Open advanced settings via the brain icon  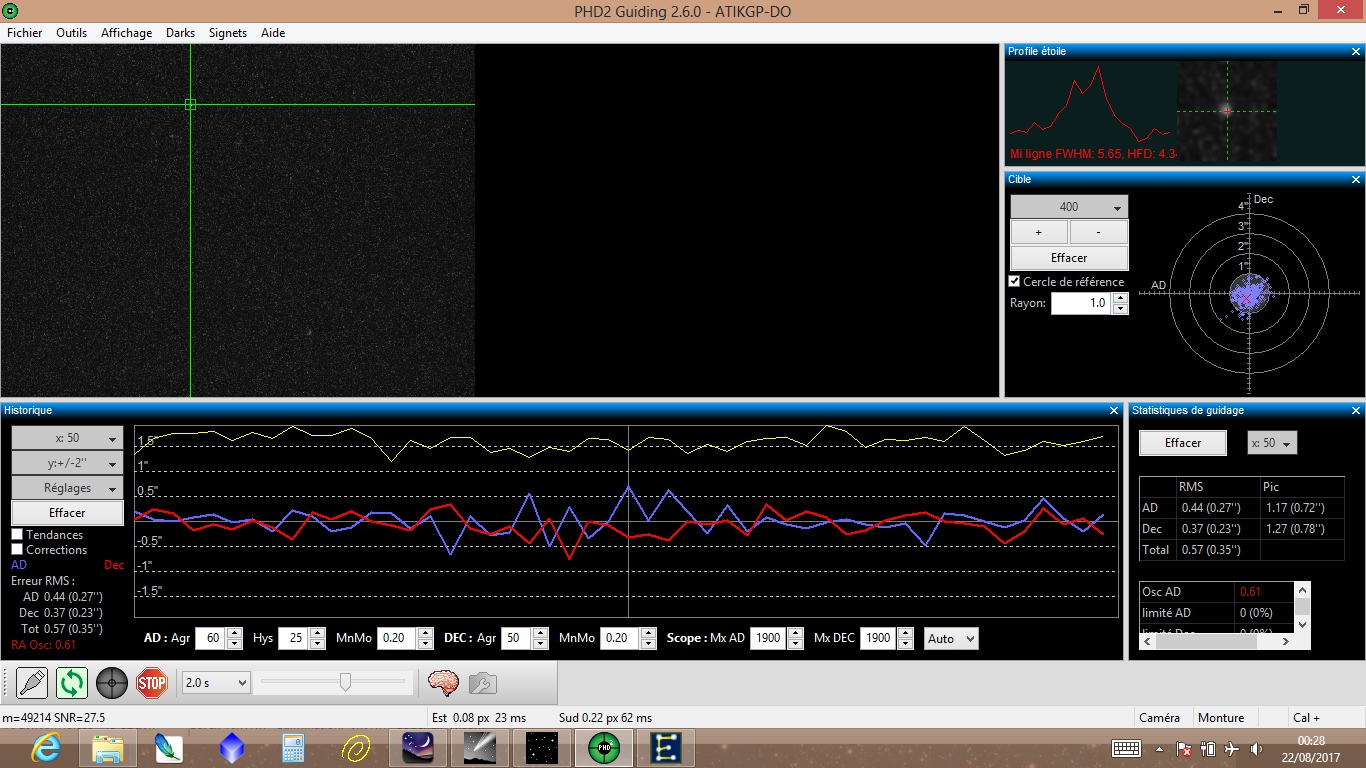click(443, 683)
